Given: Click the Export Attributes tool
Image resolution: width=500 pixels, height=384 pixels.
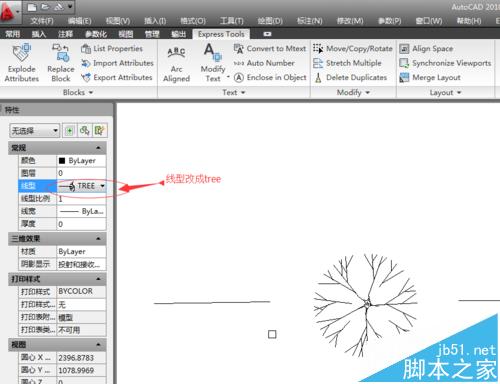Looking at the screenshot, I should tap(117, 77).
